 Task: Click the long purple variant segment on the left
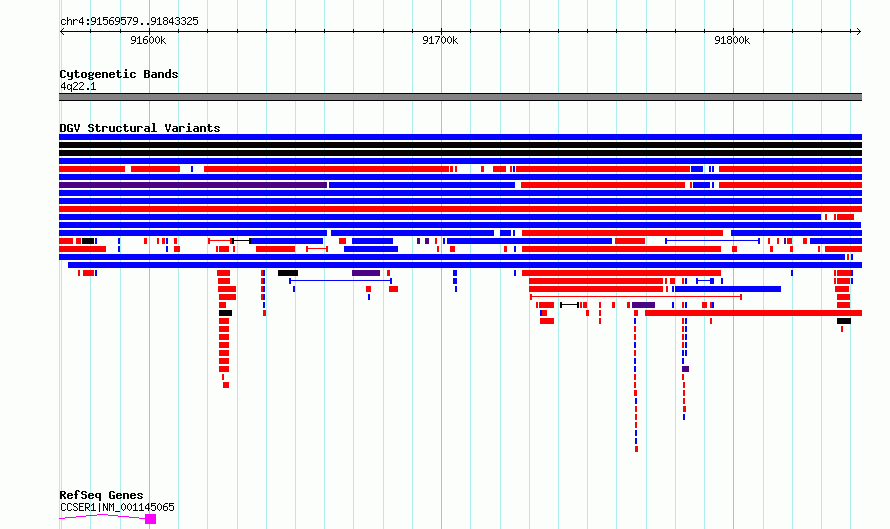[193, 185]
